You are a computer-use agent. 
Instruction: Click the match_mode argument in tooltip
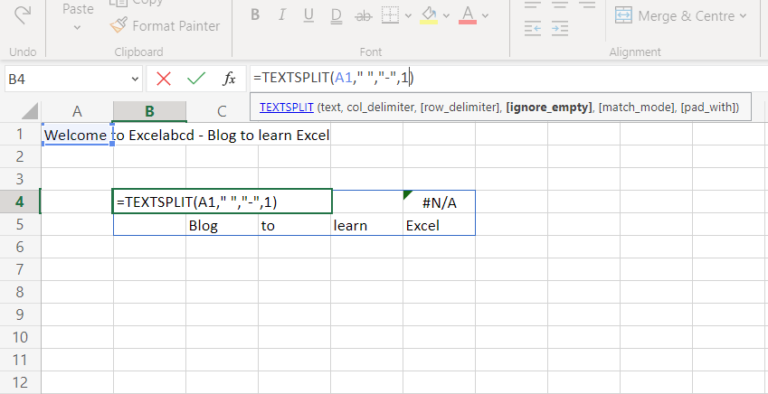(x=637, y=107)
